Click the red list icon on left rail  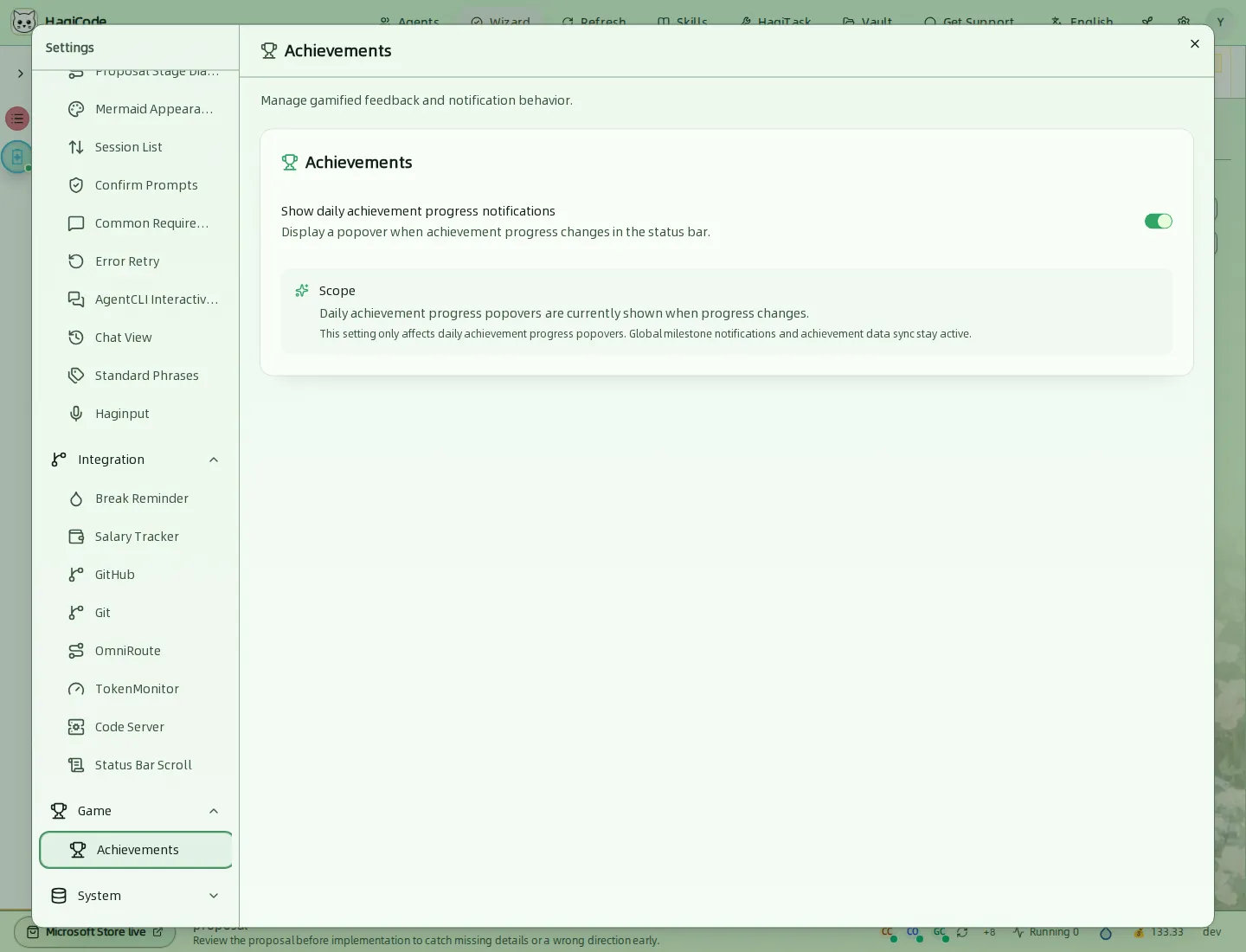[17, 119]
